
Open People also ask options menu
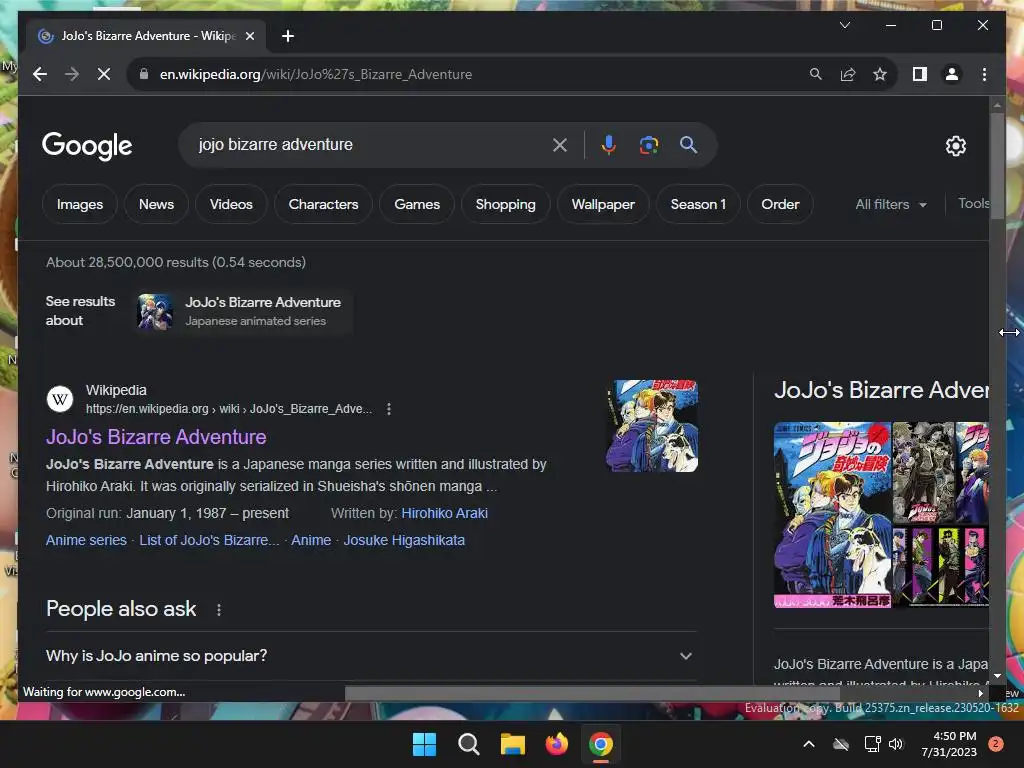(x=219, y=609)
